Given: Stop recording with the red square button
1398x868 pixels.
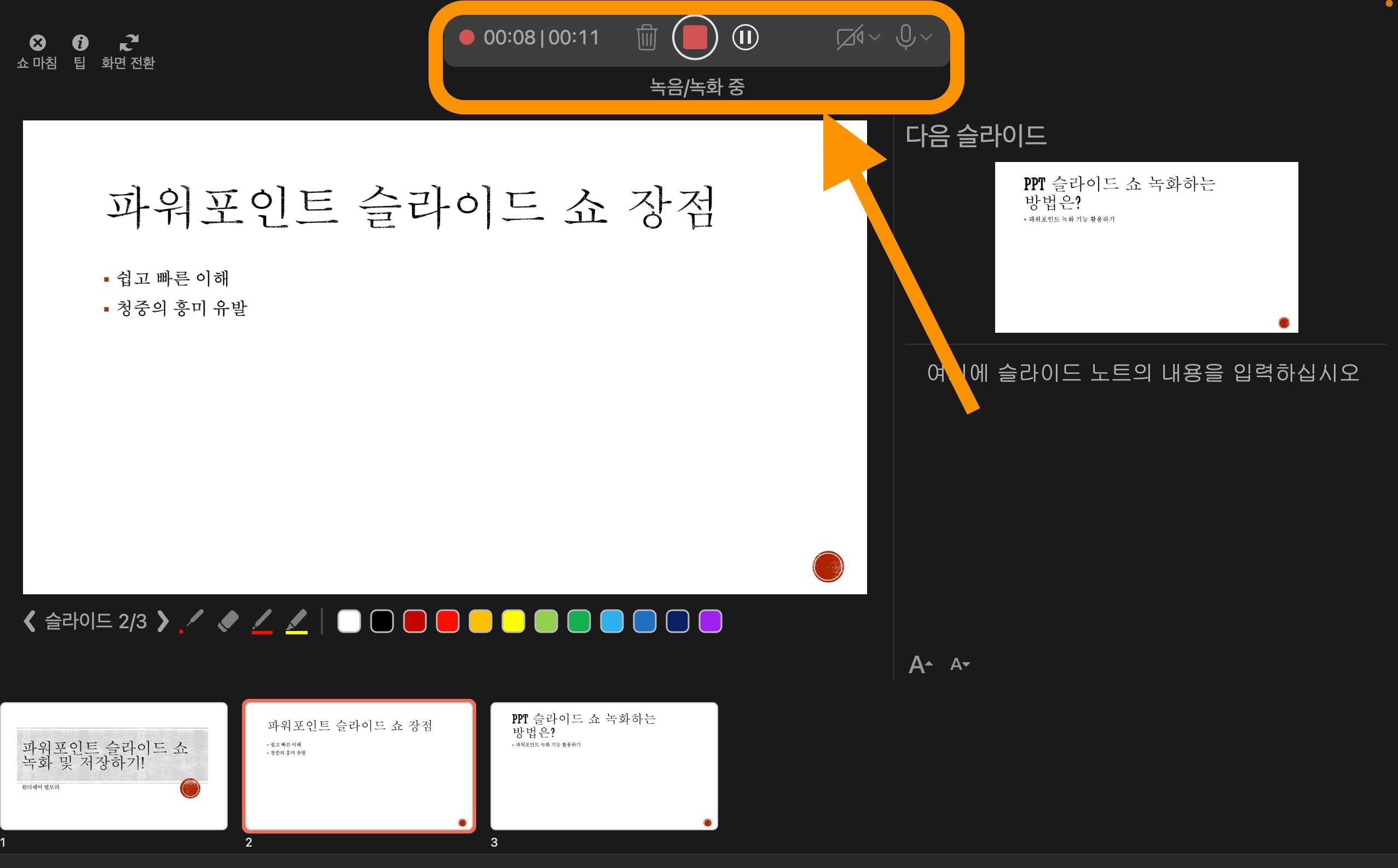Looking at the screenshot, I should pyautogui.click(x=695, y=37).
